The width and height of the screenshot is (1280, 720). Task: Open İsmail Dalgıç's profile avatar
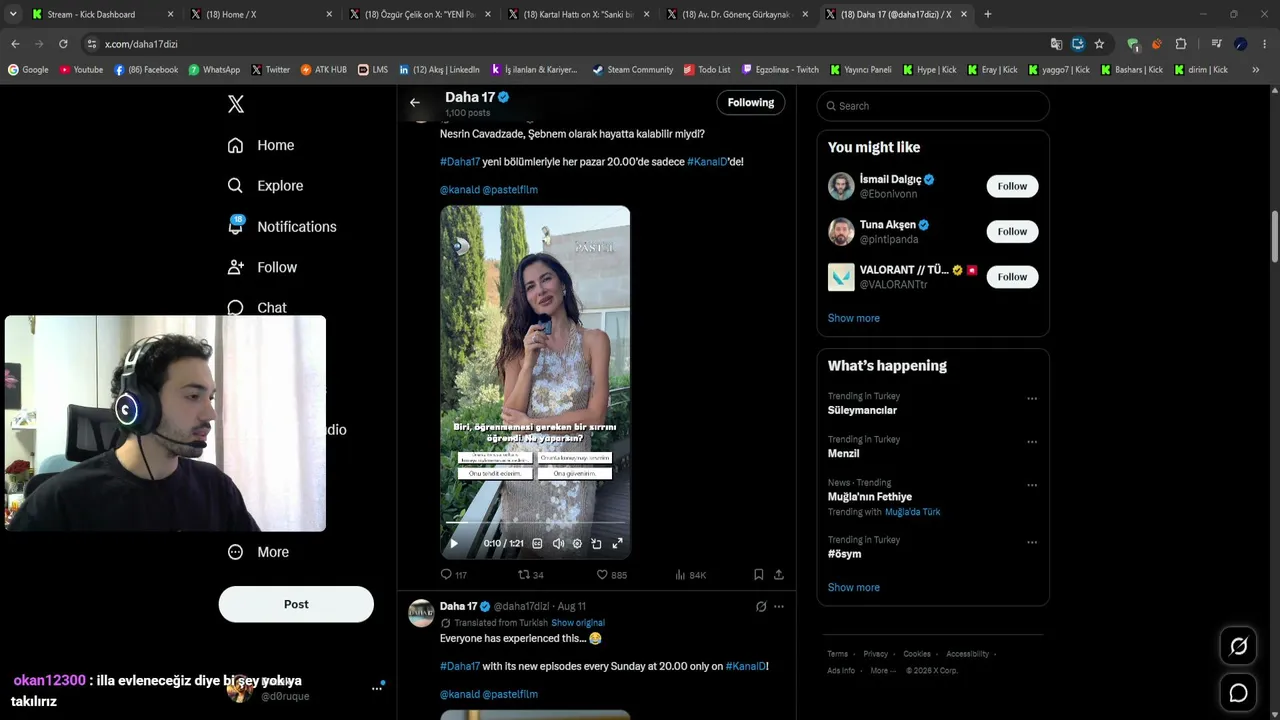pos(841,186)
